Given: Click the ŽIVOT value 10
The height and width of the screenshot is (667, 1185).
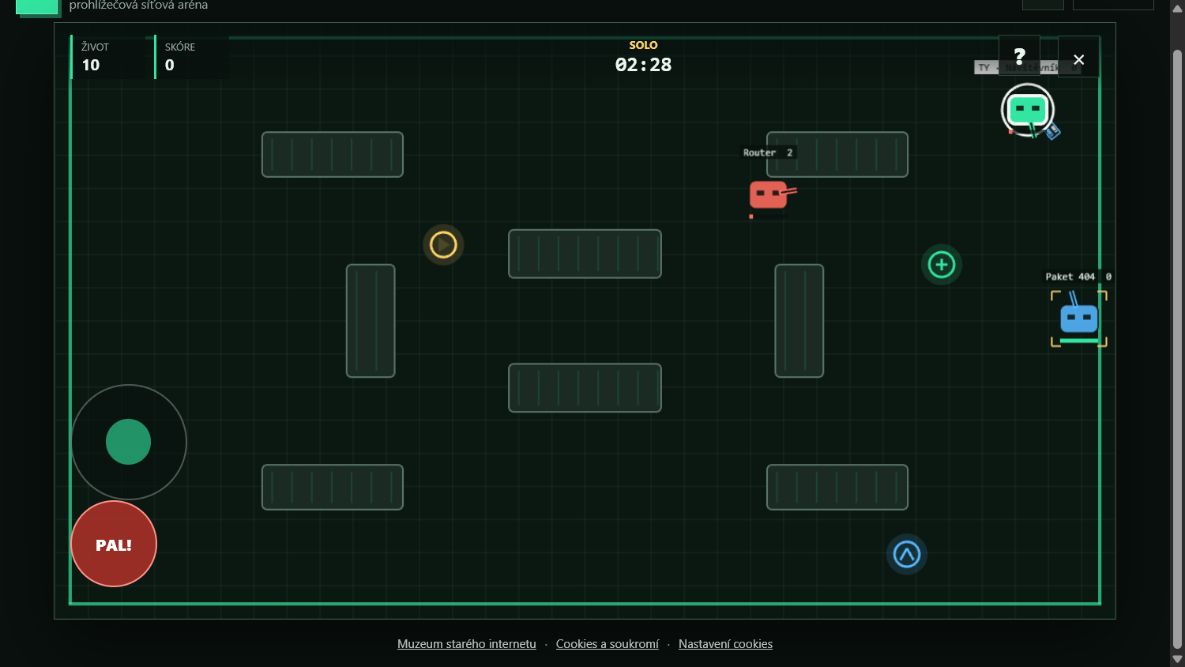Looking at the screenshot, I should tap(91, 65).
